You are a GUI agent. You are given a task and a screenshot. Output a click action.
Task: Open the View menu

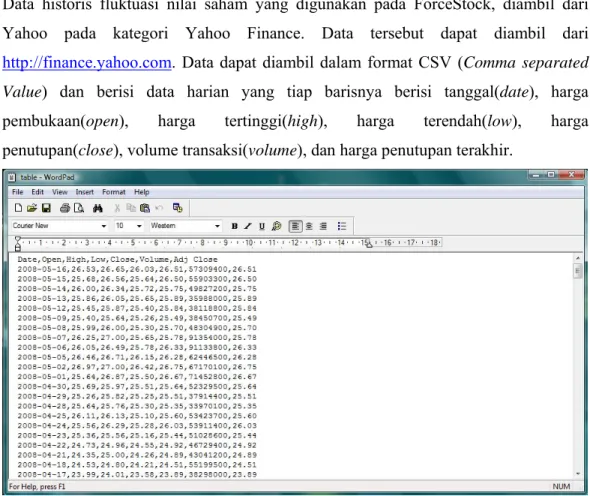[59, 192]
